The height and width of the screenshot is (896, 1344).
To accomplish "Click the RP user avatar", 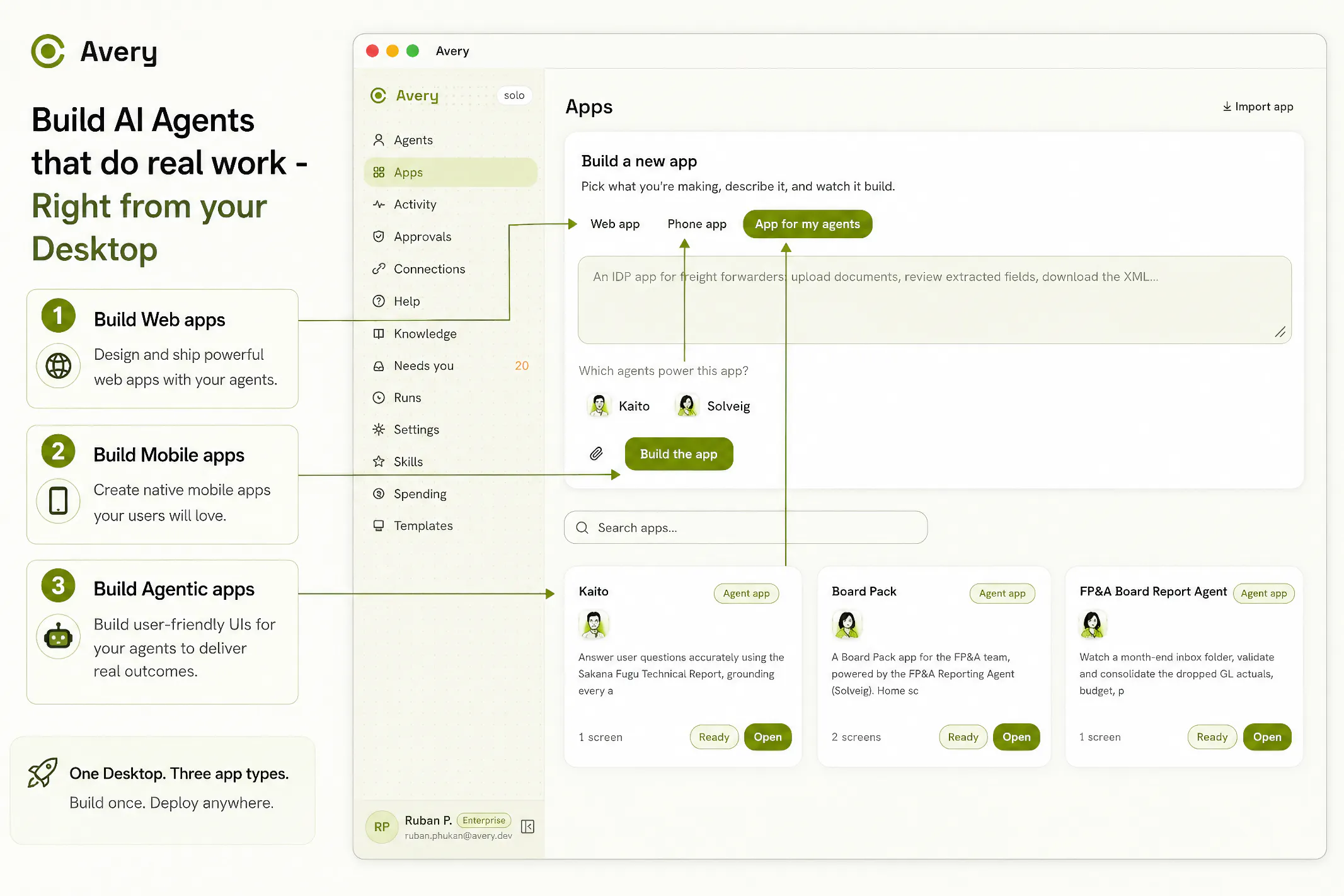I will (382, 827).
